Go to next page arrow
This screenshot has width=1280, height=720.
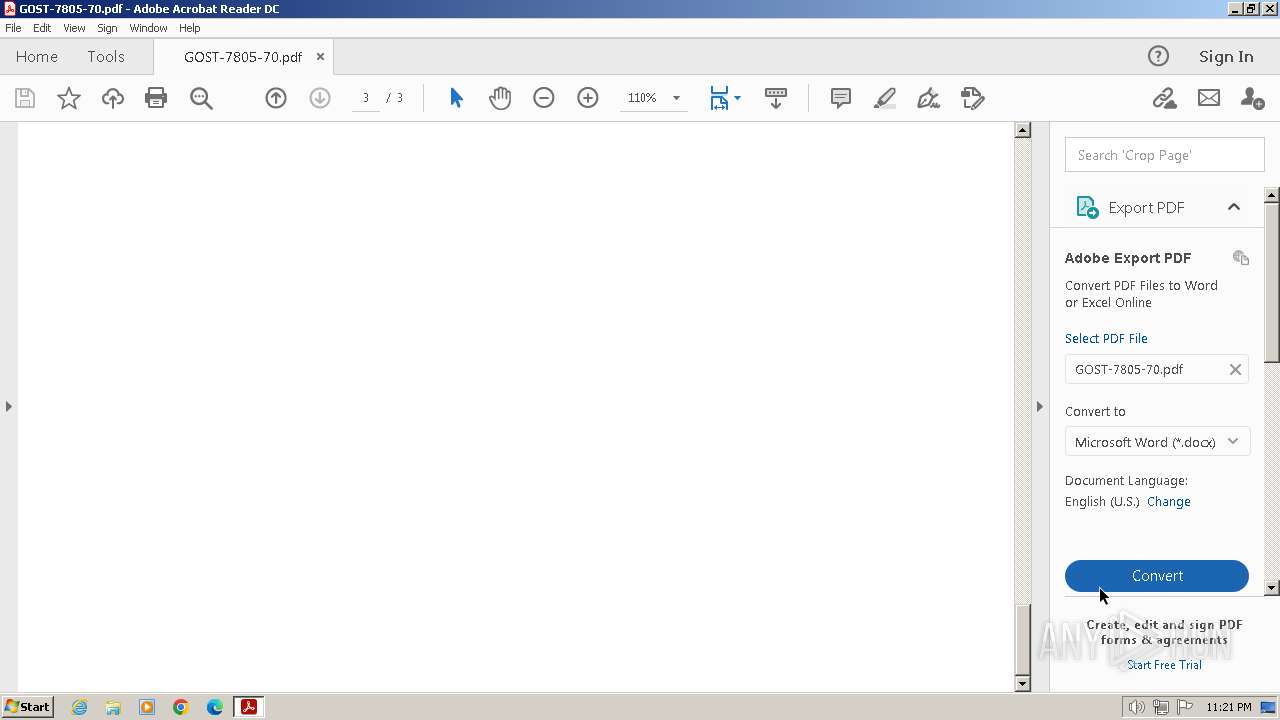click(x=320, y=98)
